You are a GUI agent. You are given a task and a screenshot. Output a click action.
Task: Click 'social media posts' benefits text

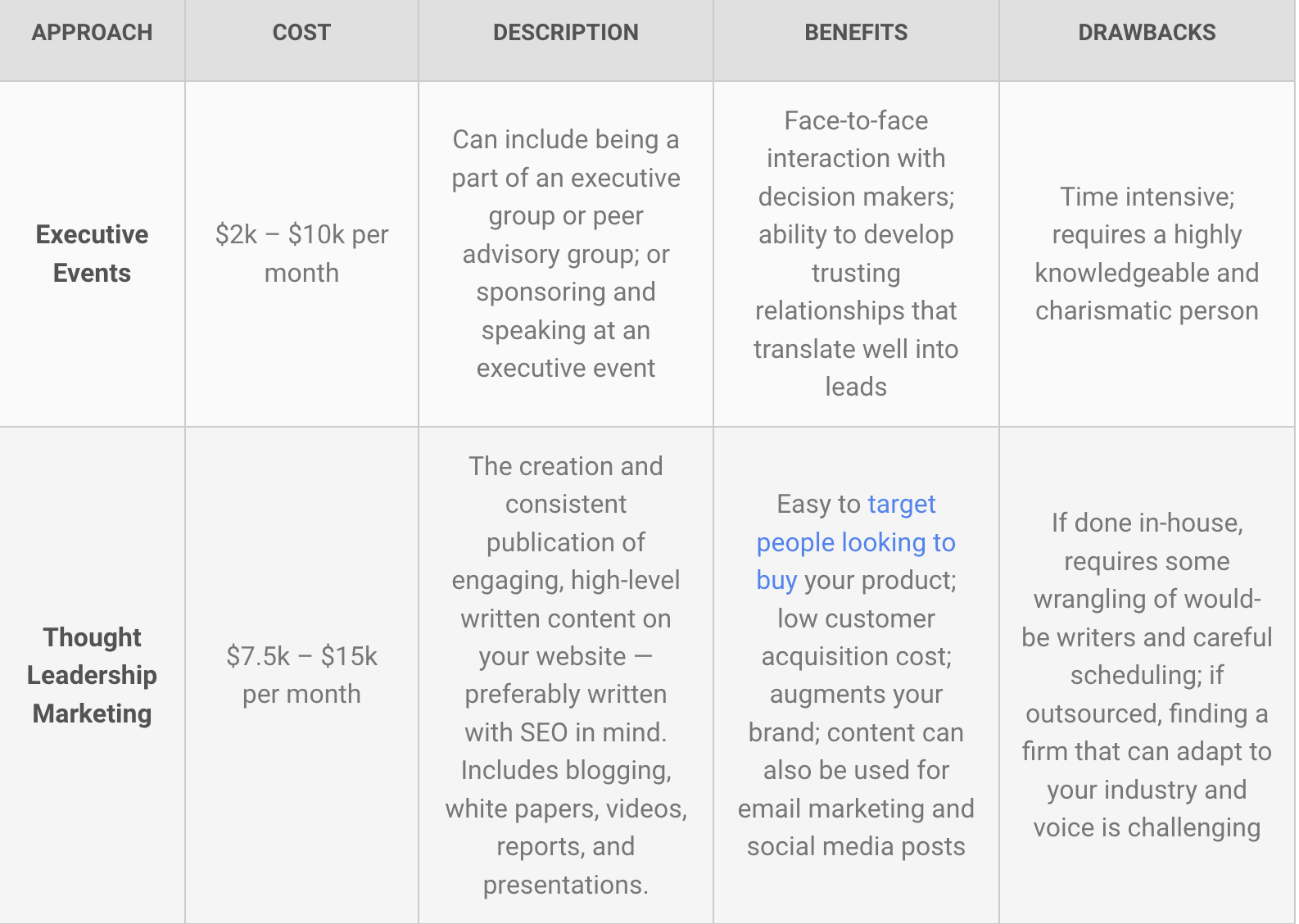click(x=856, y=847)
